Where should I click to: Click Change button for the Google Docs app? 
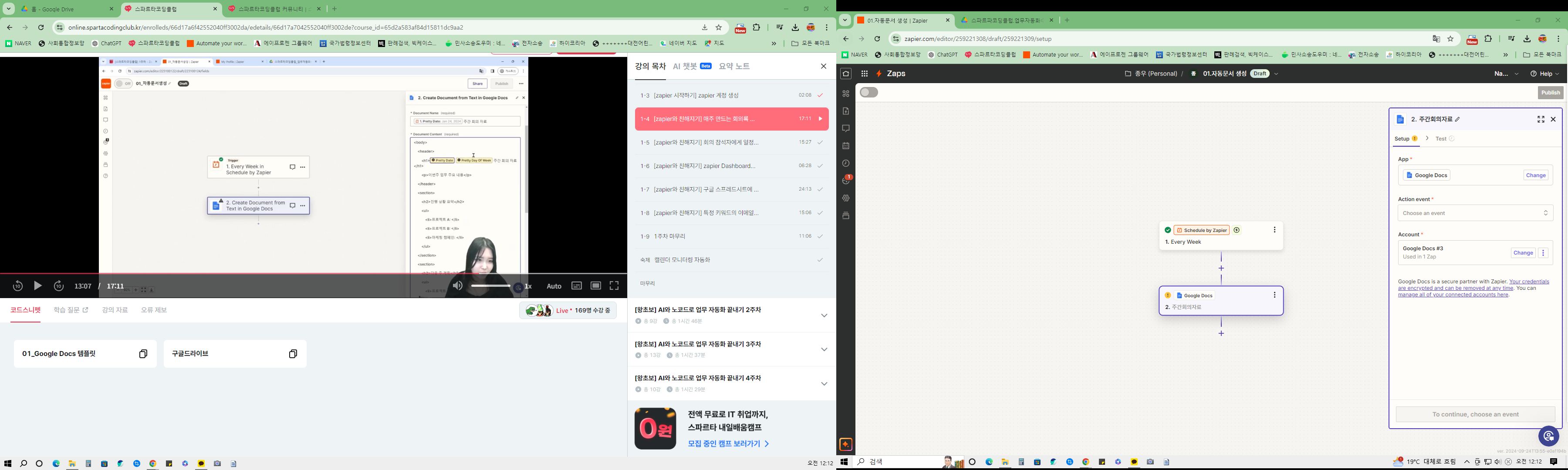click(1536, 175)
